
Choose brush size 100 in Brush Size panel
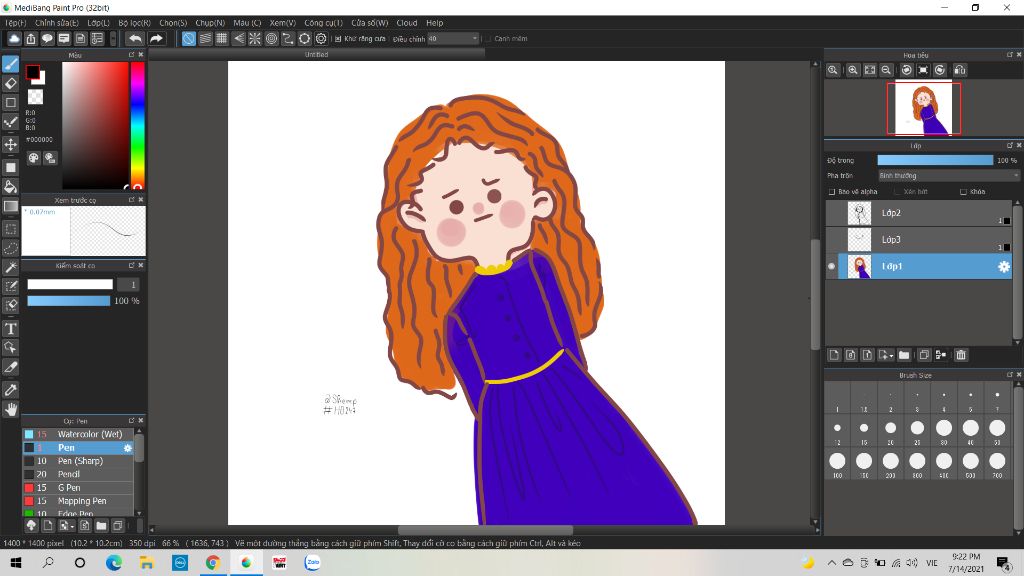point(837,461)
